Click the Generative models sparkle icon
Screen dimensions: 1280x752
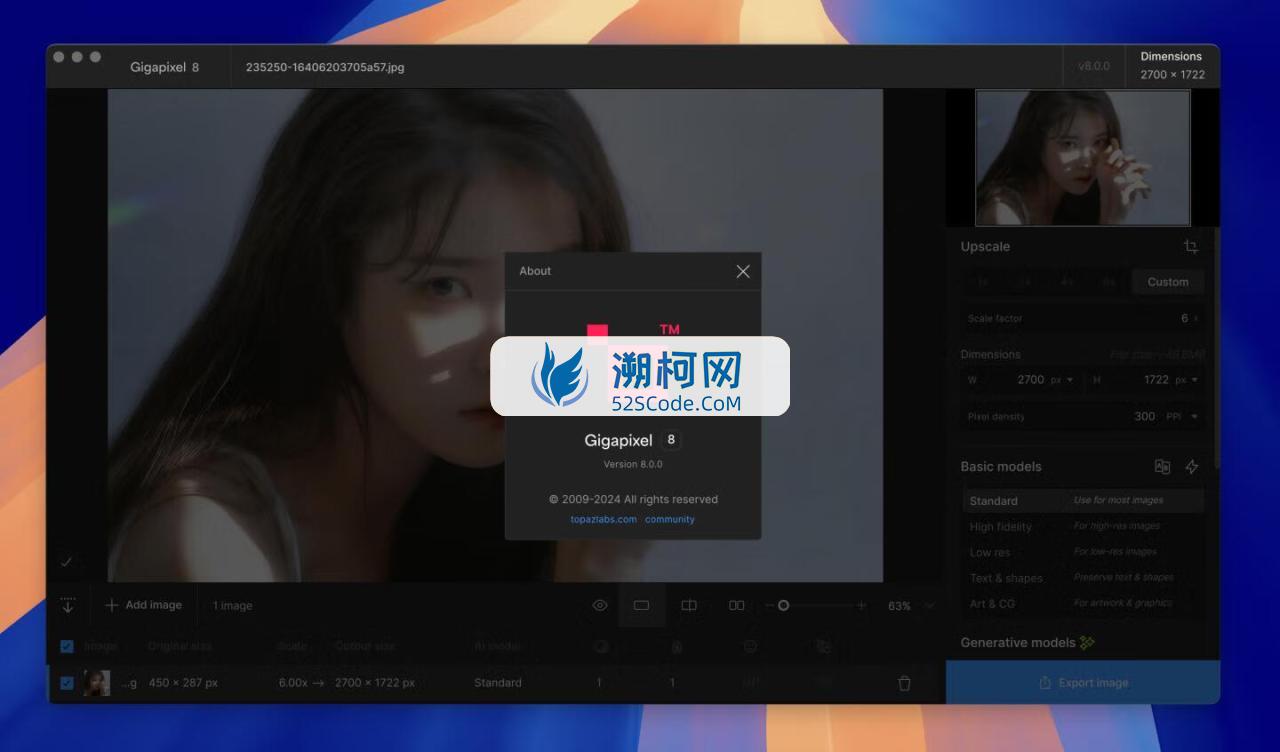pyautogui.click(x=1087, y=642)
